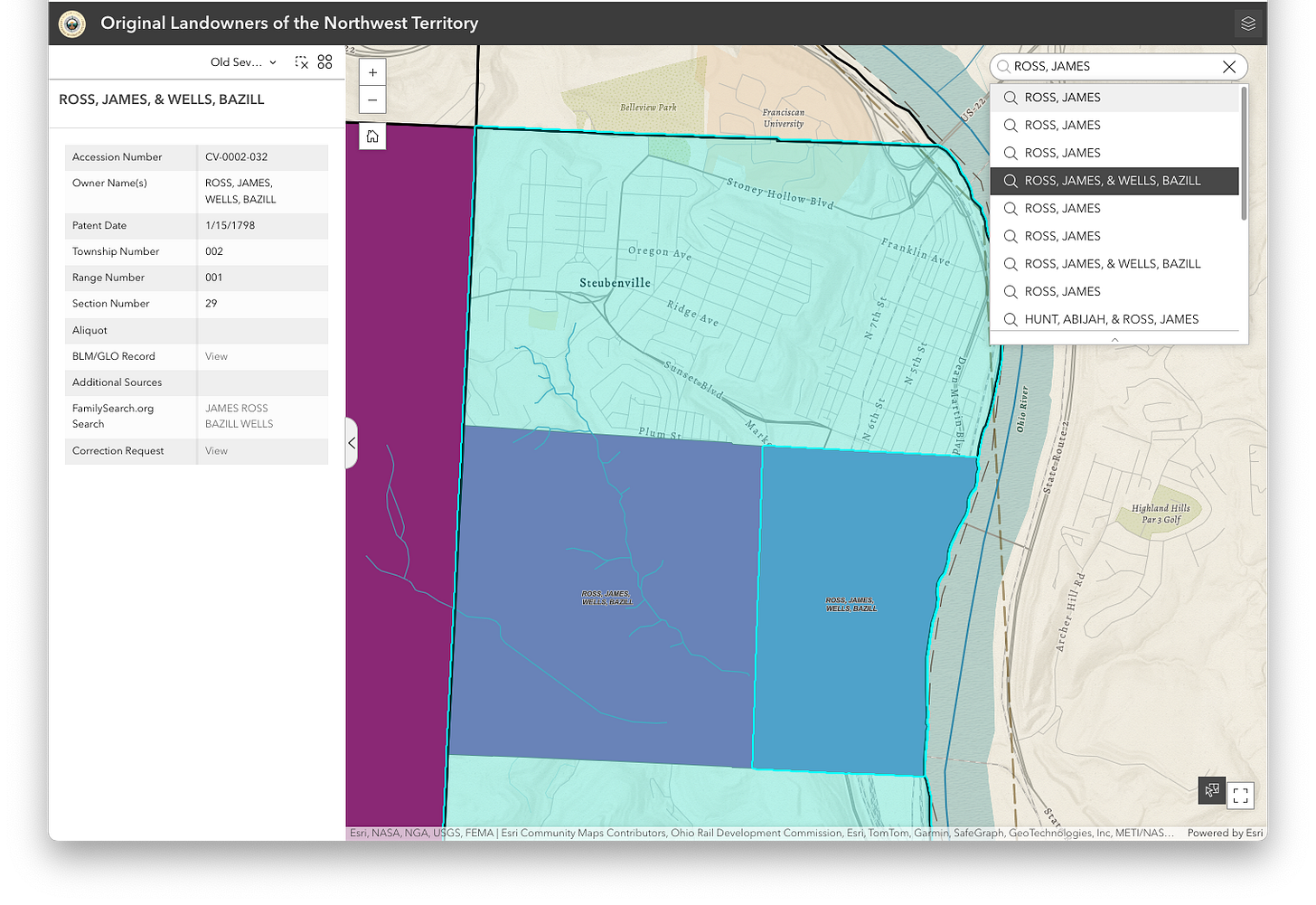Open the Correction Request View link
The height and width of the screenshot is (905, 1316).
[216, 451]
